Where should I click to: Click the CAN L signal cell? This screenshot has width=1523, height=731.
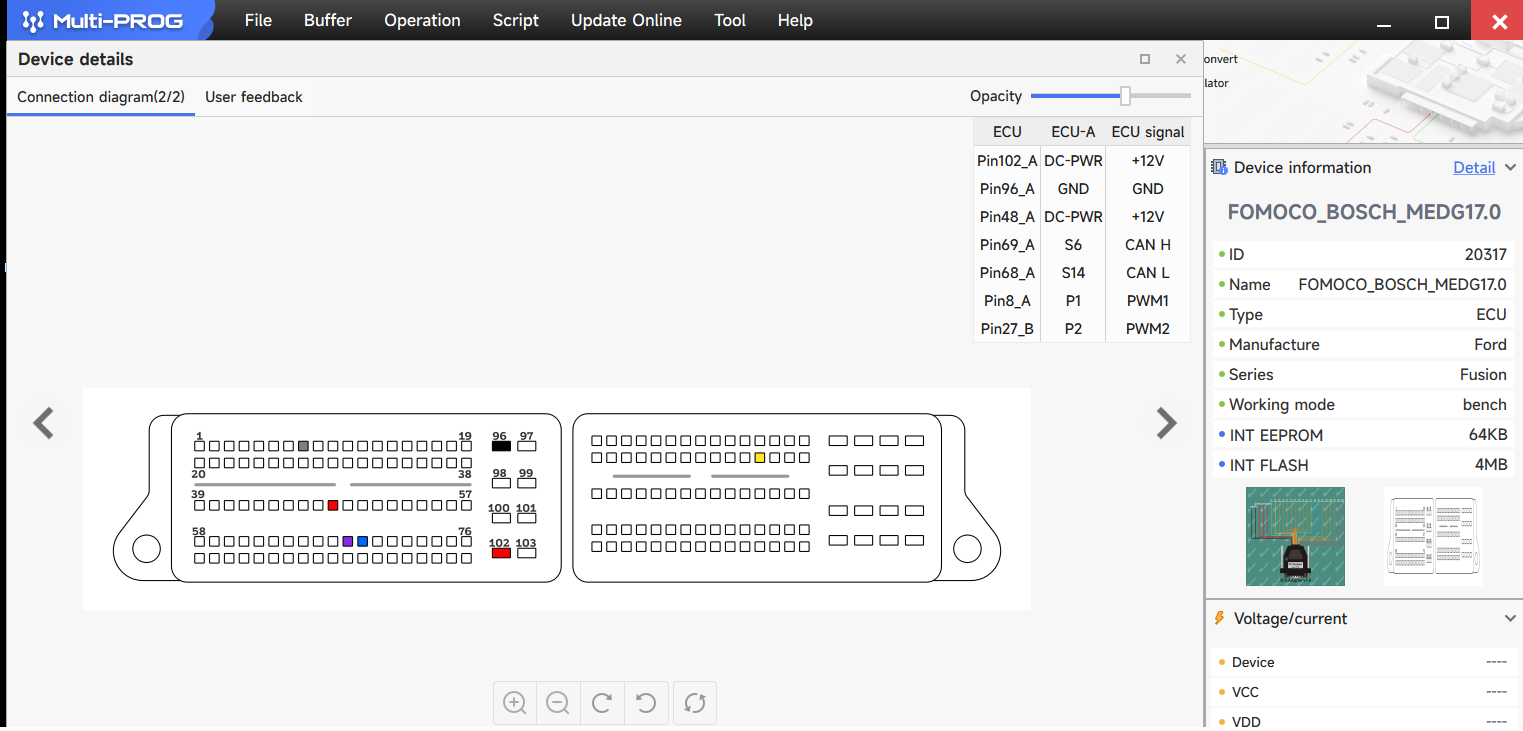1148,272
